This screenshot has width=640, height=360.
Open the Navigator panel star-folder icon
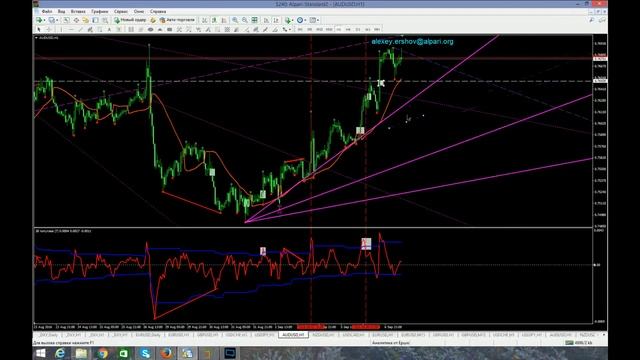[x=85, y=20]
